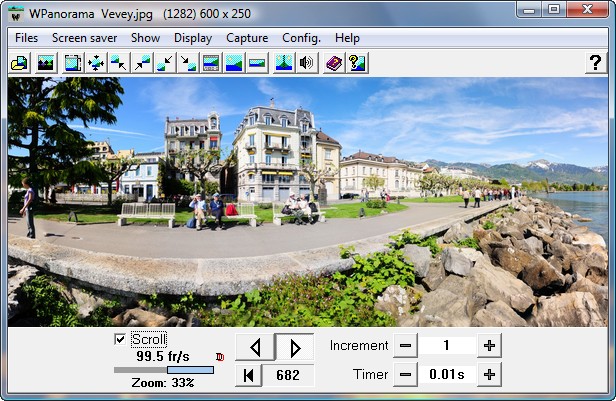Move window to bottom-right corner icon
Image resolution: width=616 pixels, height=401 pixels.
(x=188, y=63)
